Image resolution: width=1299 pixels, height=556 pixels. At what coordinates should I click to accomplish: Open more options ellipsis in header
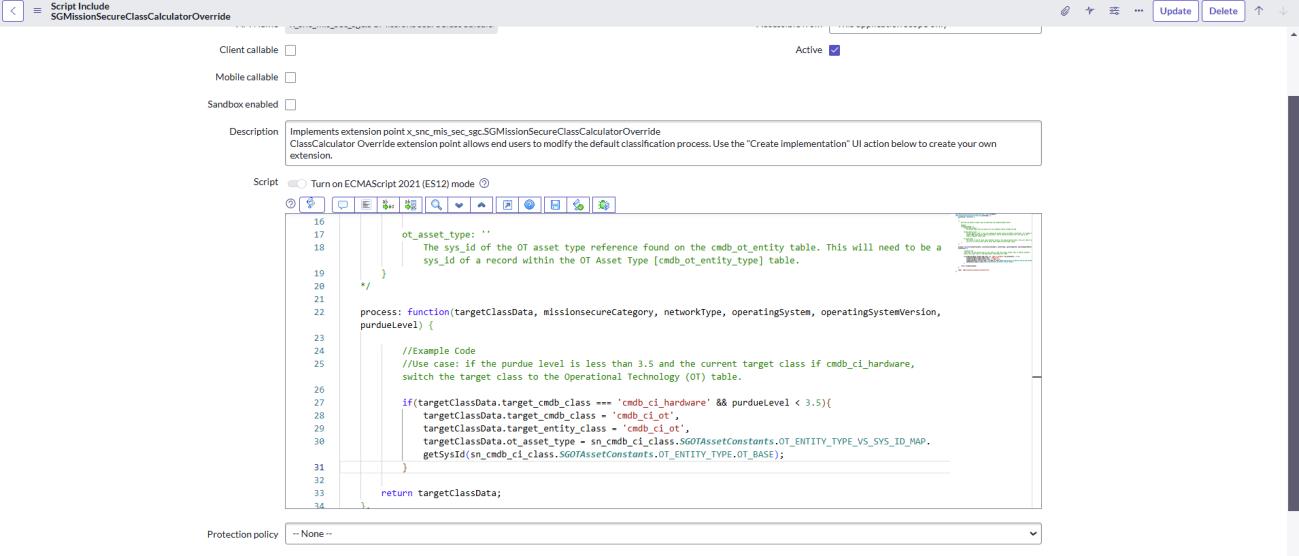tap(1137, 11)
